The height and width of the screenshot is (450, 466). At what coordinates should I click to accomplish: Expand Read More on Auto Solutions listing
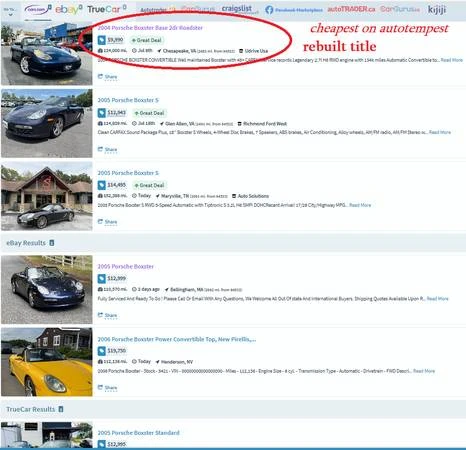point(360,205)
